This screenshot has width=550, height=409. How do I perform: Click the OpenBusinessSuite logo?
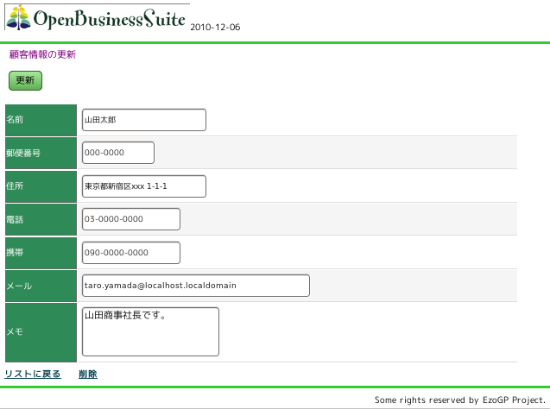click(97, 17)
